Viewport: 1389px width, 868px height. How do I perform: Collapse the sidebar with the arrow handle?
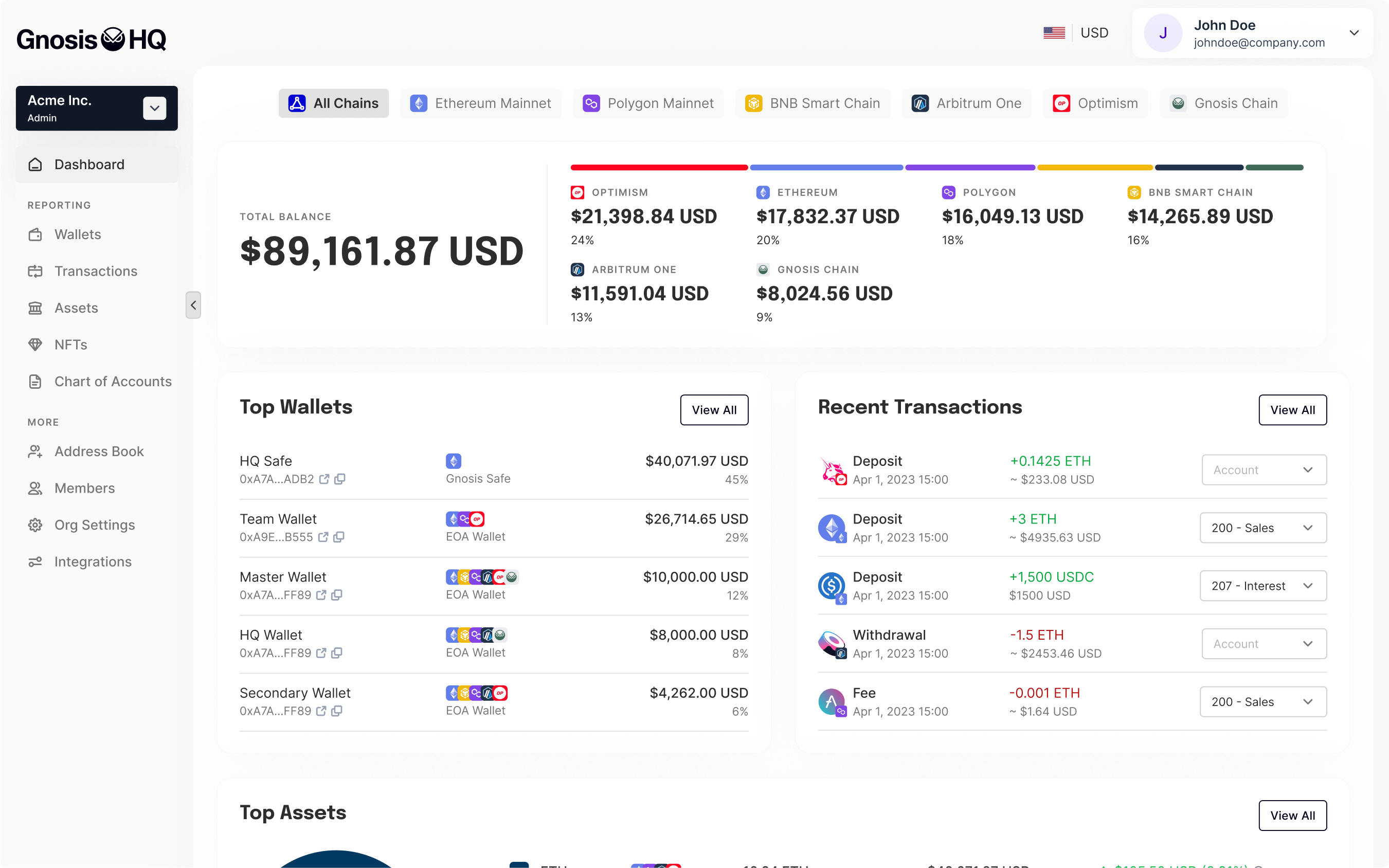(193, 305)
